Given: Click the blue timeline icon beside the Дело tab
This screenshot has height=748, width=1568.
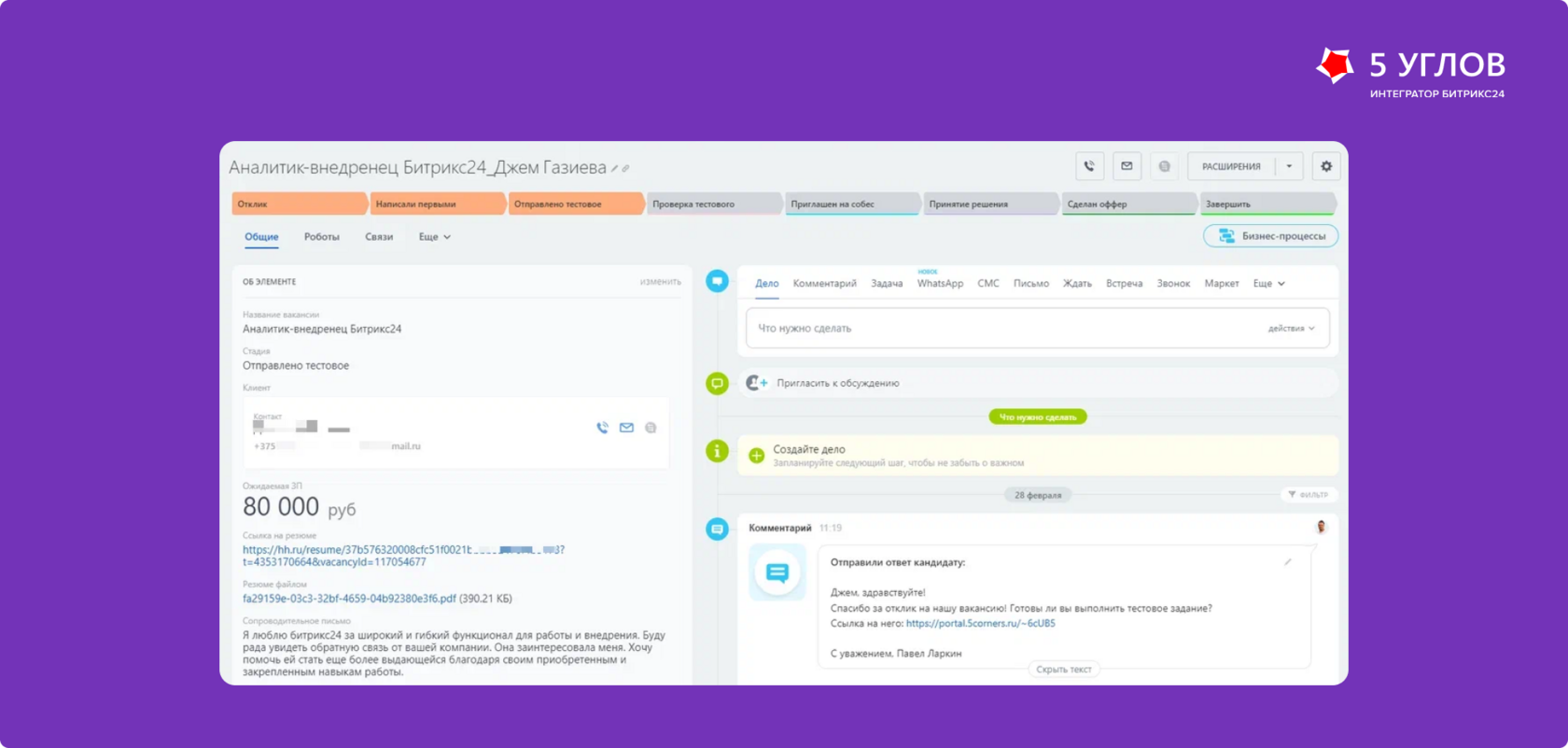Looking at the screenshot, I should tap(717, 280).
